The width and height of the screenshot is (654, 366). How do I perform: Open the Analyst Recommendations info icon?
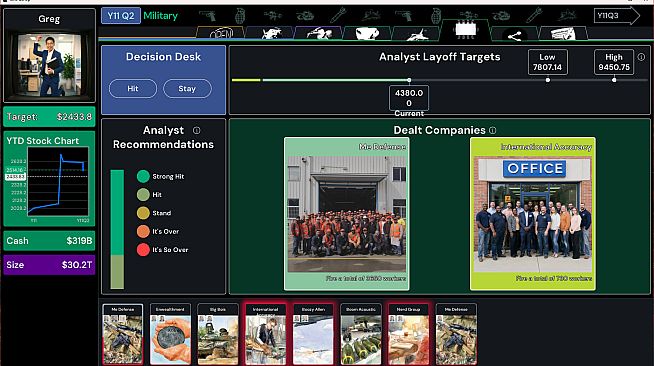(x=196, y=130)
